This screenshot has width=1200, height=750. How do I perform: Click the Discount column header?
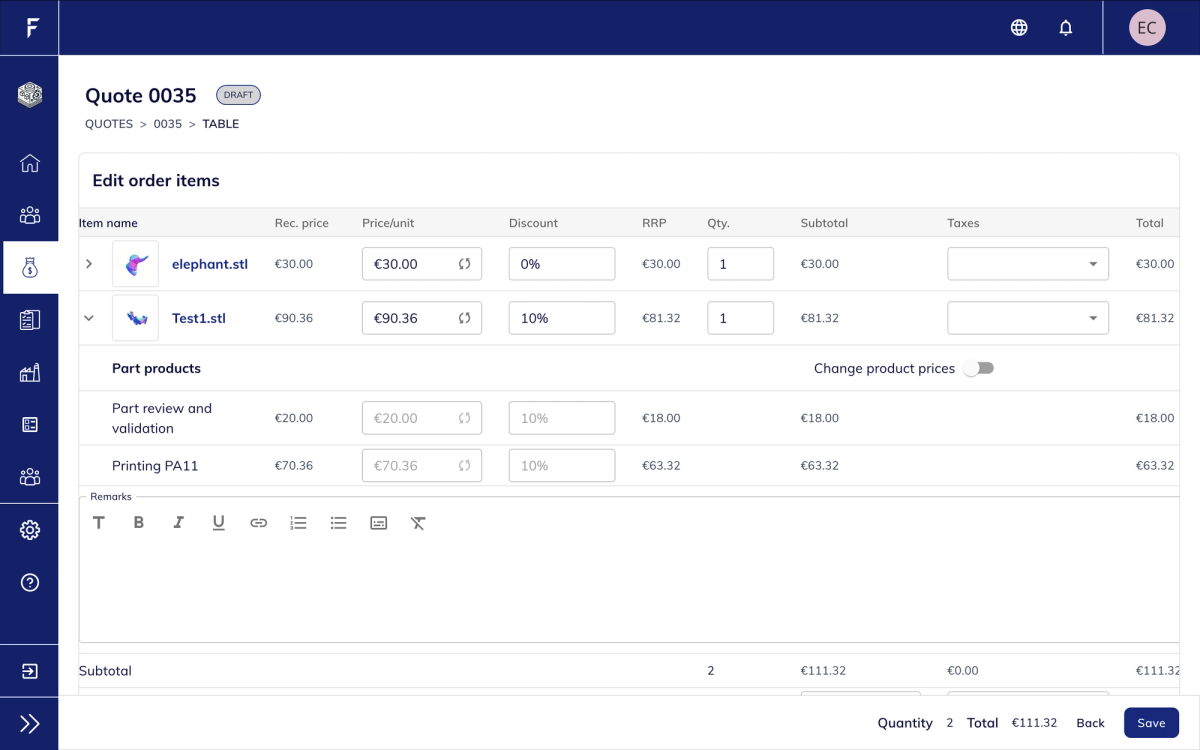(x=533, y=223)
